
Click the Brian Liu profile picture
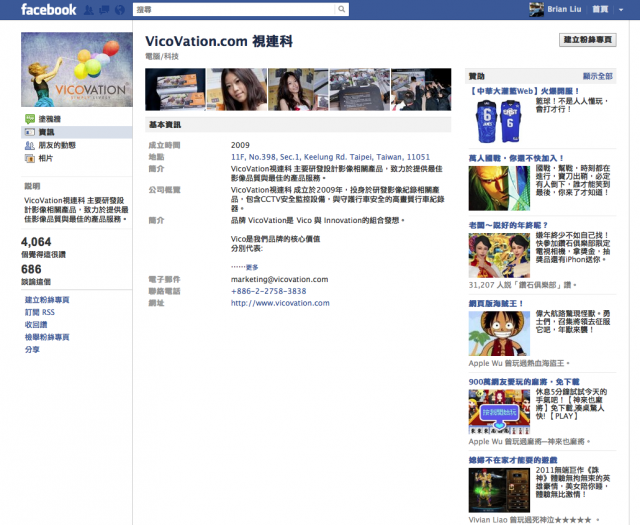coord(536,9)
